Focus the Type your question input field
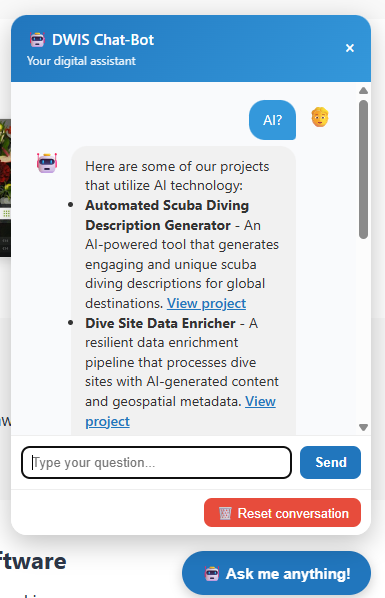The width and height of the screenshot is (385, 598). point(156,463)
